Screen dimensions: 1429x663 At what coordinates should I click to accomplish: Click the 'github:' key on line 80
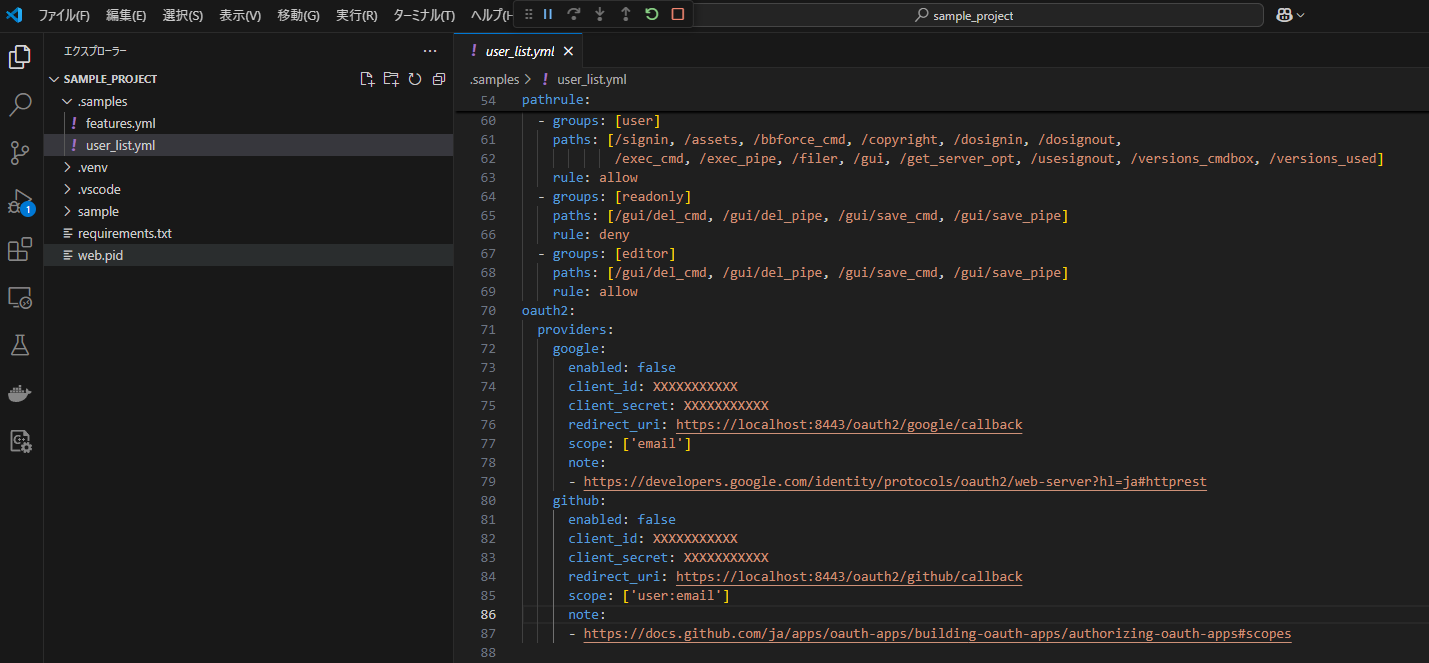[x=580, y=500]
